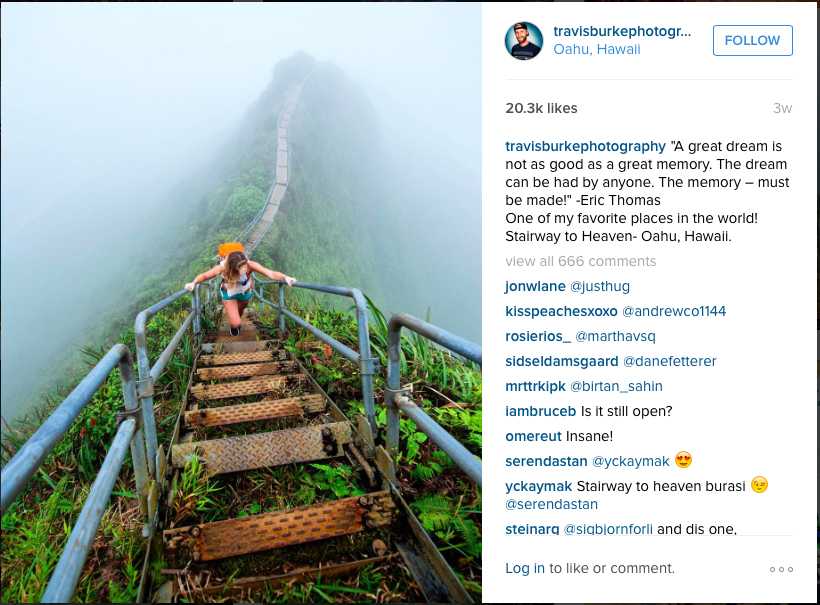Open jonwlane commenter profile

[x=535, y=286]
